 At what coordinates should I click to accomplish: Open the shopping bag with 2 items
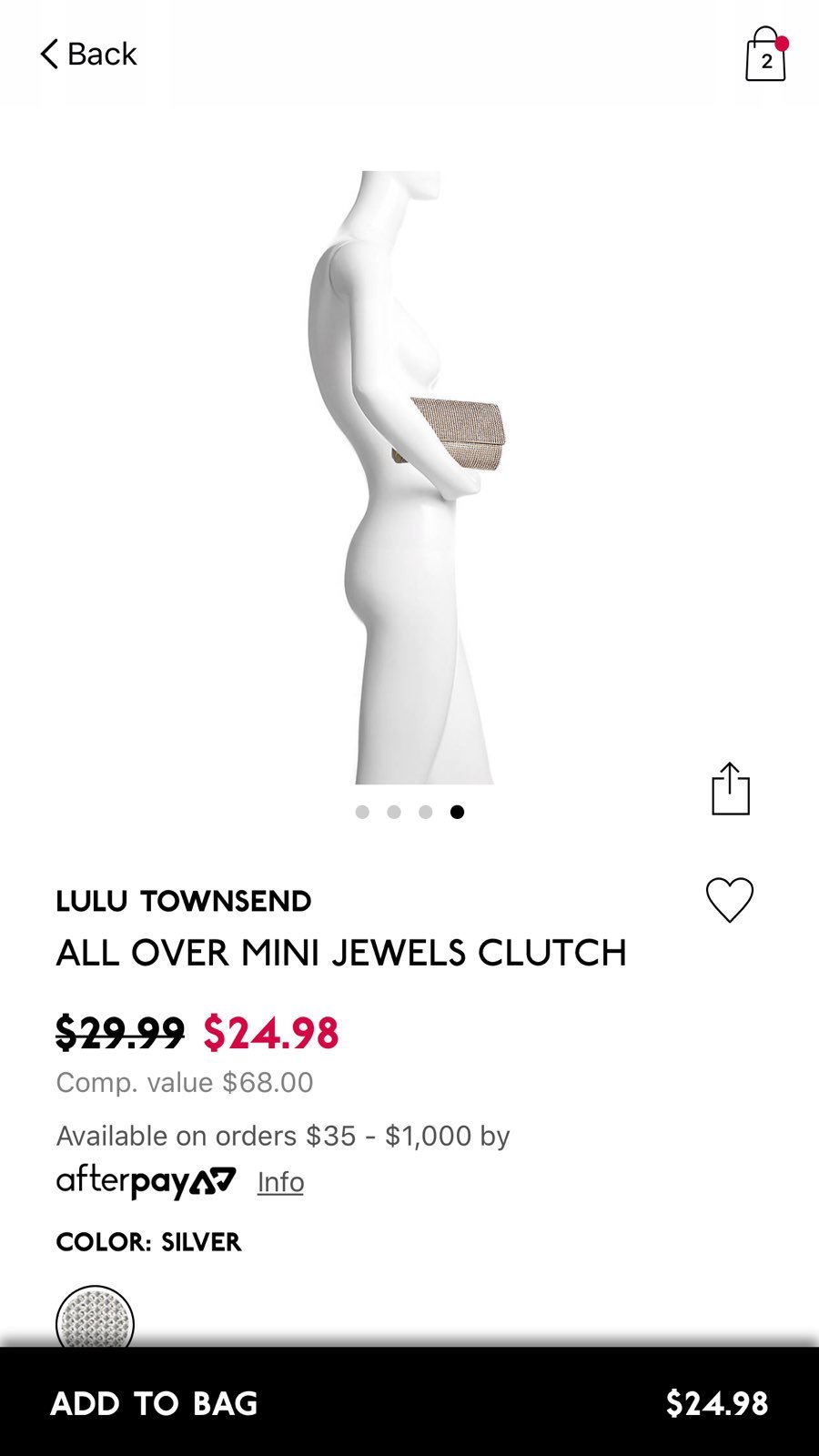coord(765,55)
